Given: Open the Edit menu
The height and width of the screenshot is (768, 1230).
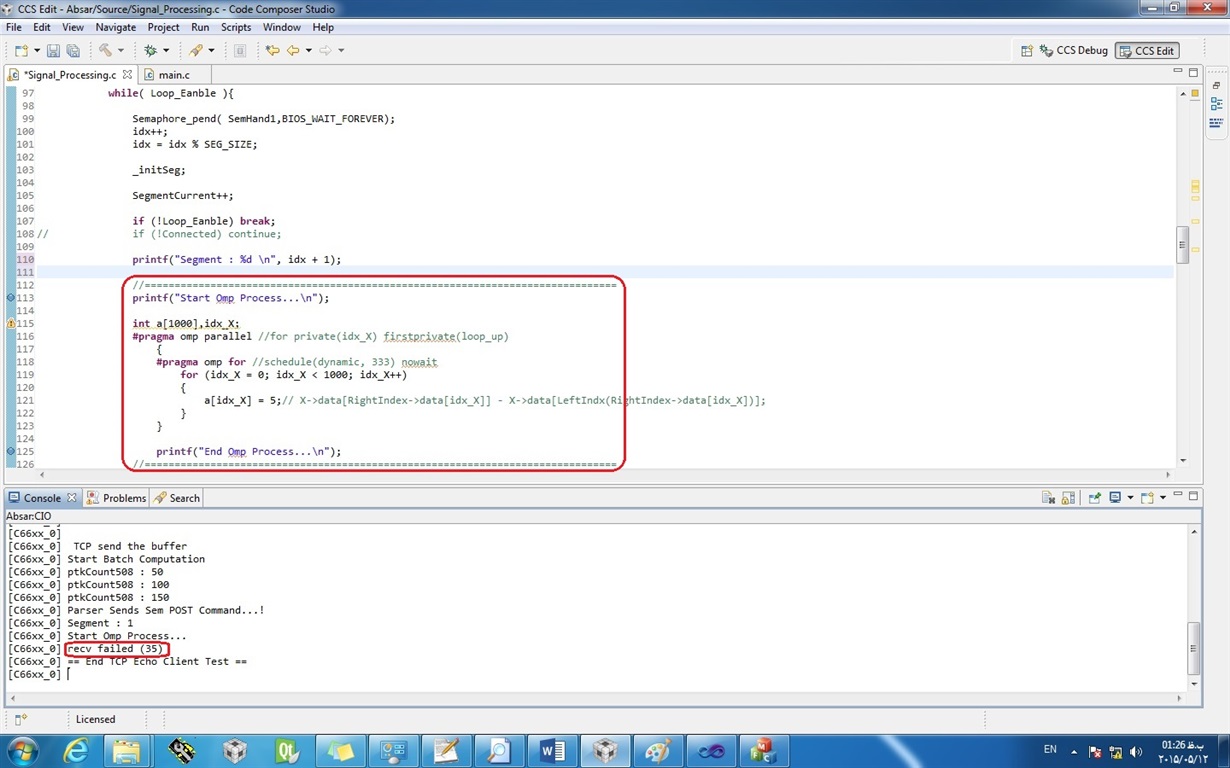Looking at the screenshot, I should click(x=42, y=27).
